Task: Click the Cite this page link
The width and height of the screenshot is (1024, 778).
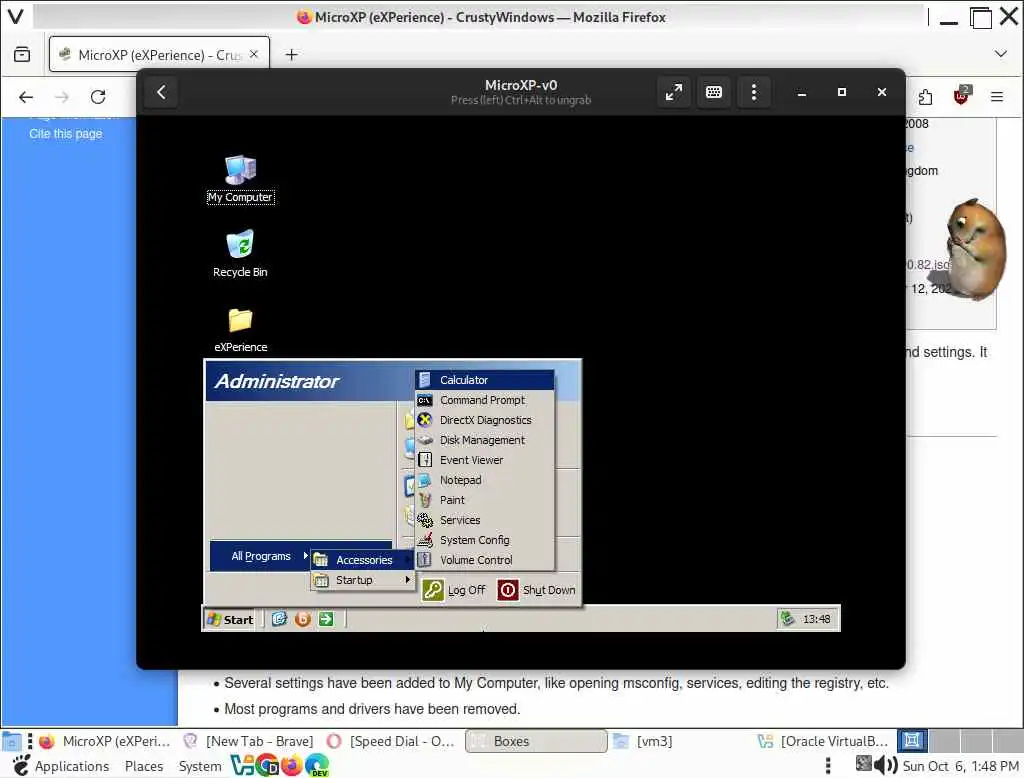Action: pos(65,134)
